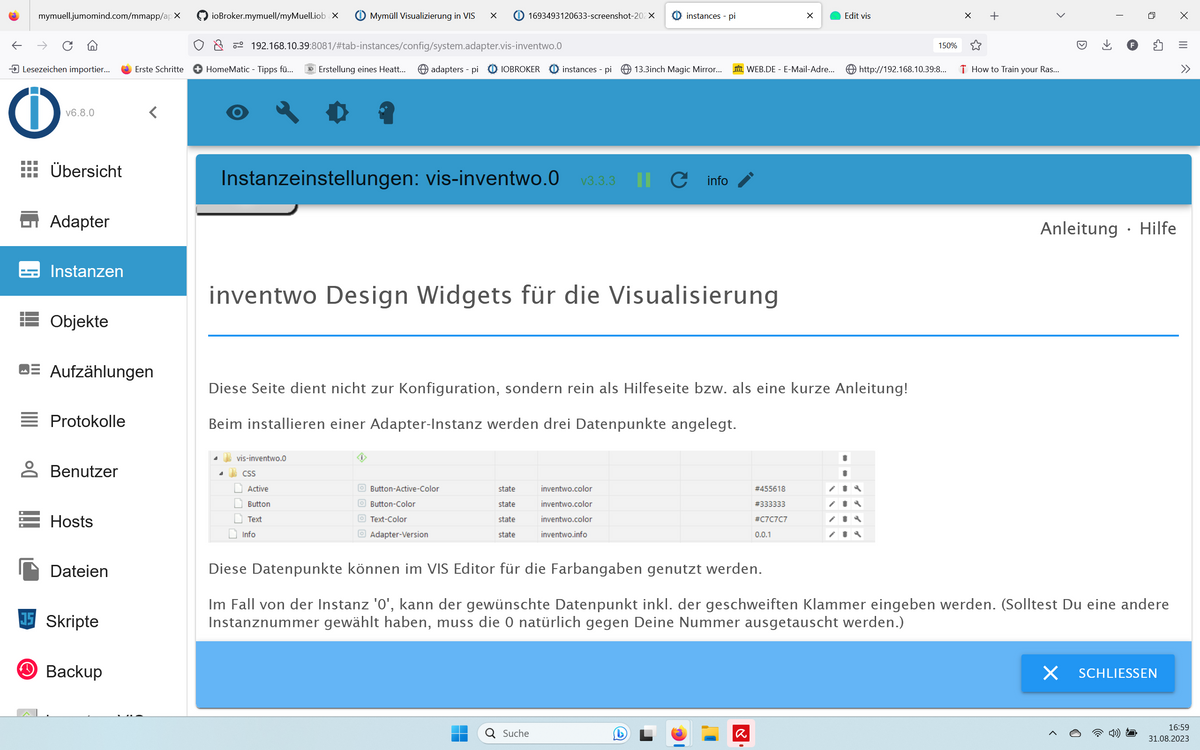The image size is (1200, 750).
Task: Reload the current page
Action: coord(67,45)
